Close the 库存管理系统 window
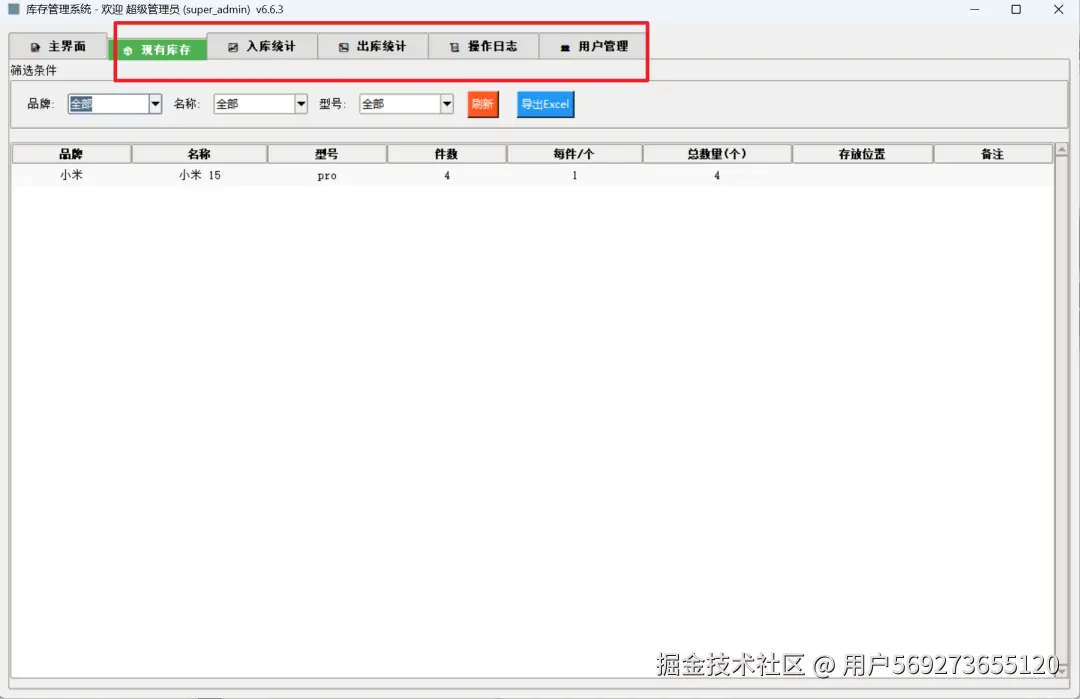The image size is (1080, 699). (1059, 10)
